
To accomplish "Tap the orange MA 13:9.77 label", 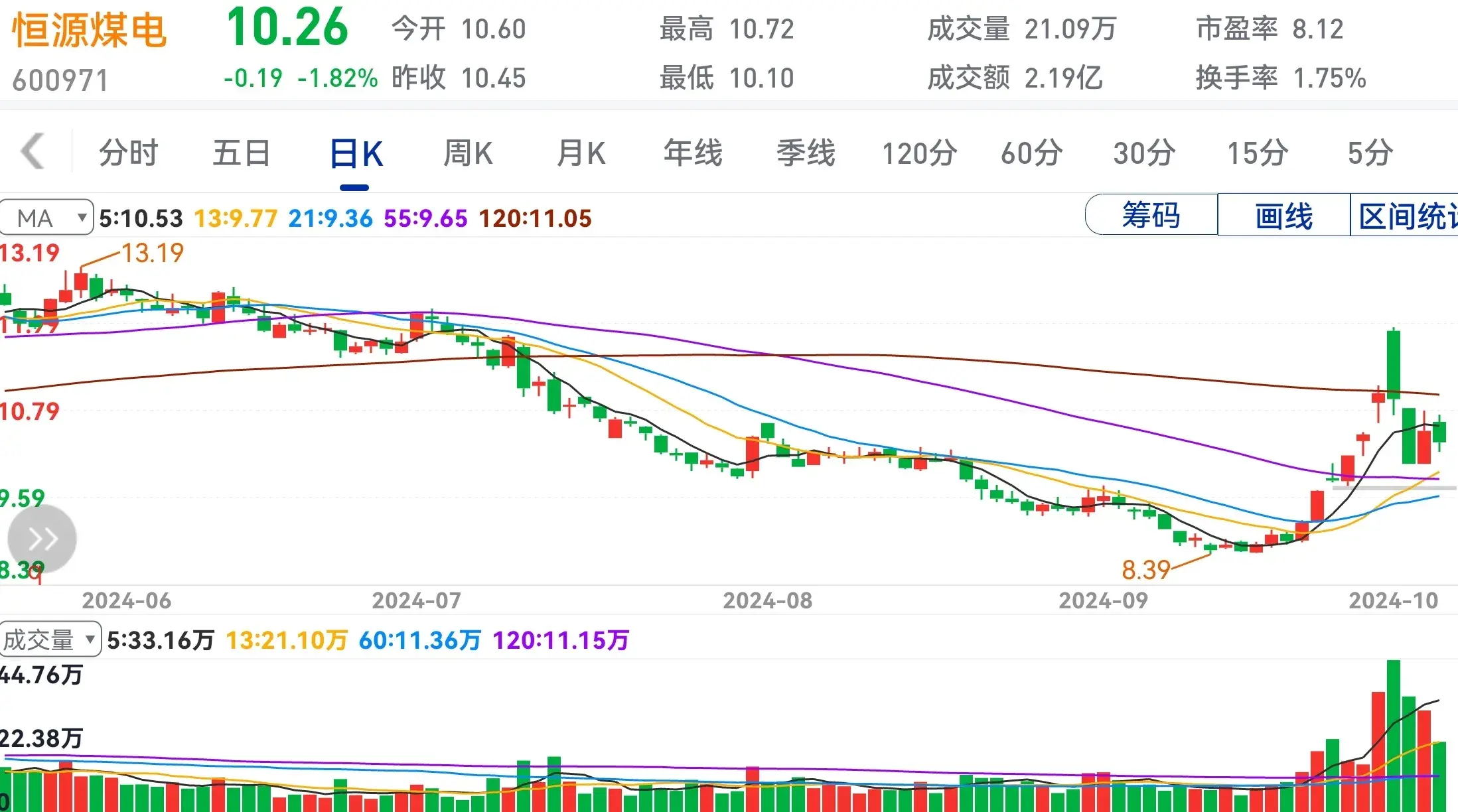I will tap(236, 218).
